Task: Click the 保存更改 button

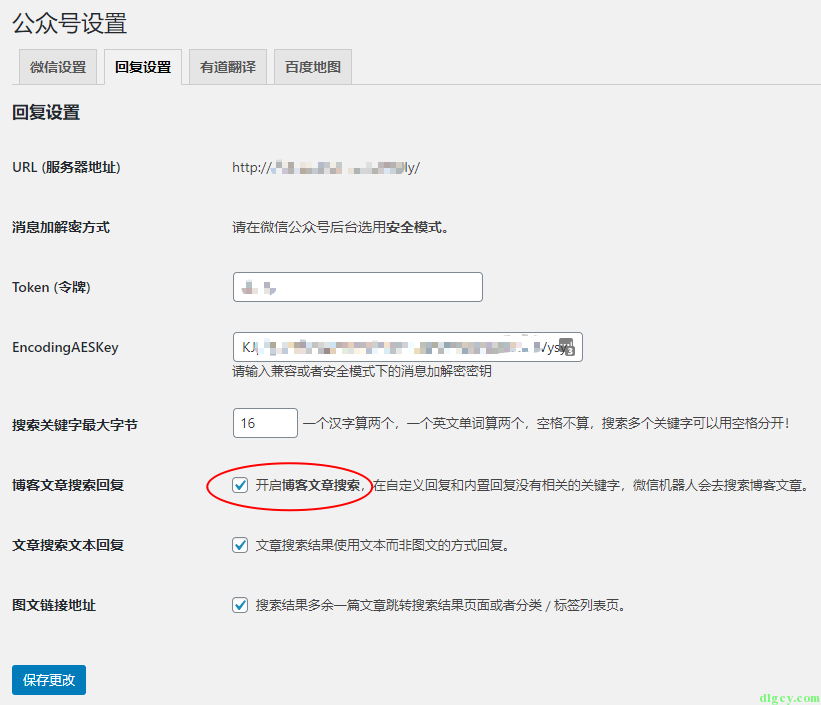Action: tap(49, 680)
